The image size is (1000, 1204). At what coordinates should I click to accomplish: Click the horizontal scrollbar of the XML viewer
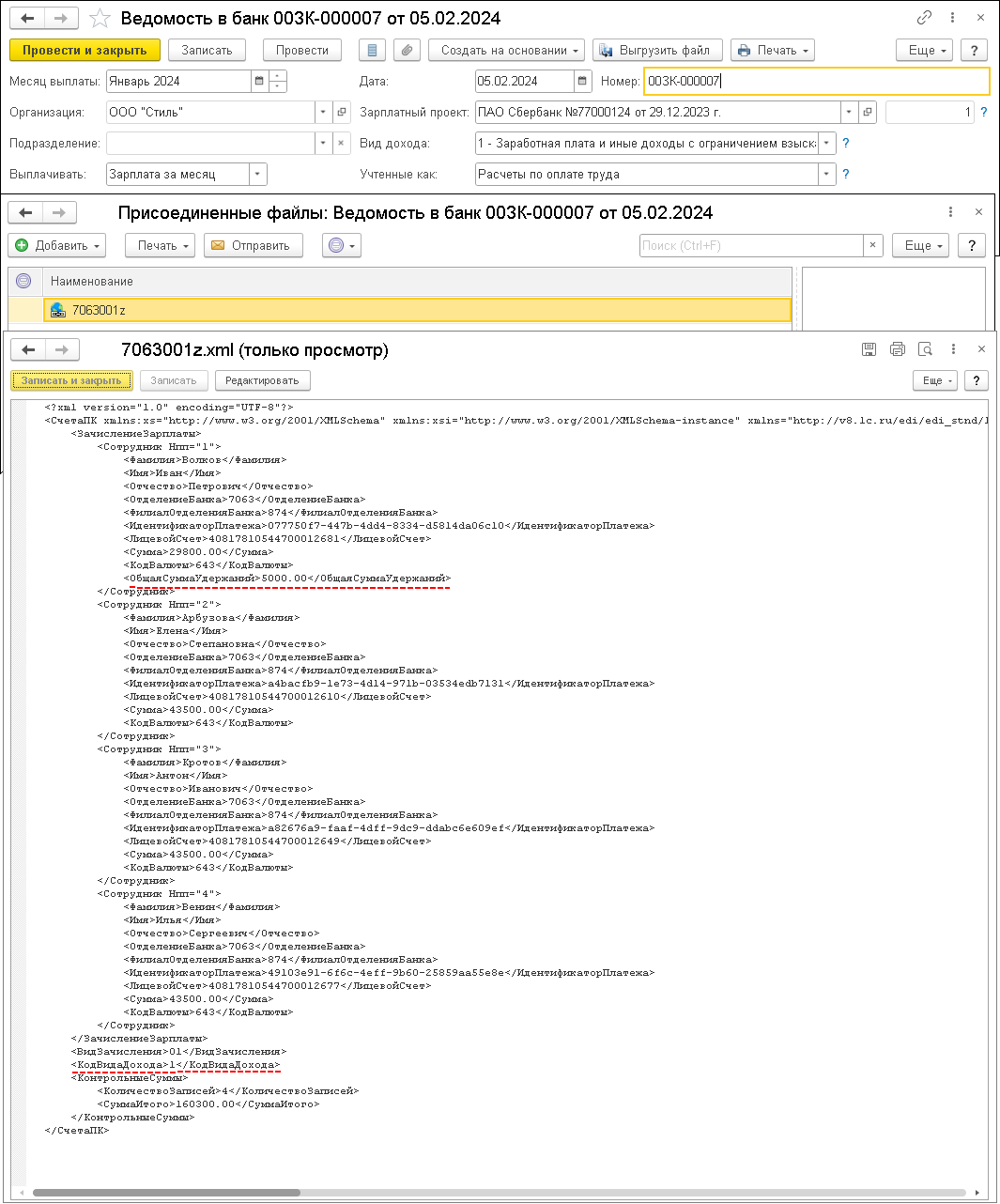(166, 1193)
